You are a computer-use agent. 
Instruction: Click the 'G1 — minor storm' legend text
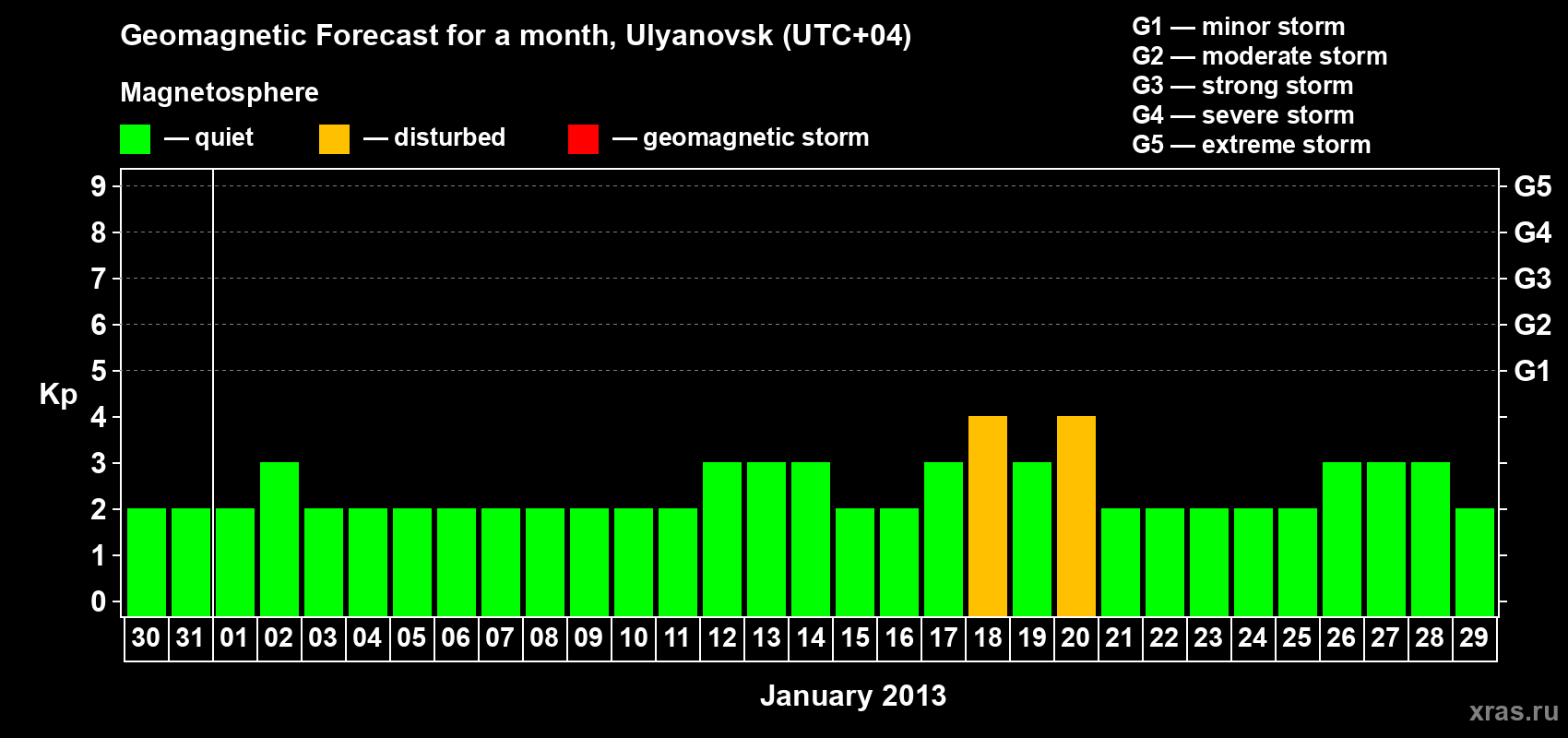[1239, 27]
